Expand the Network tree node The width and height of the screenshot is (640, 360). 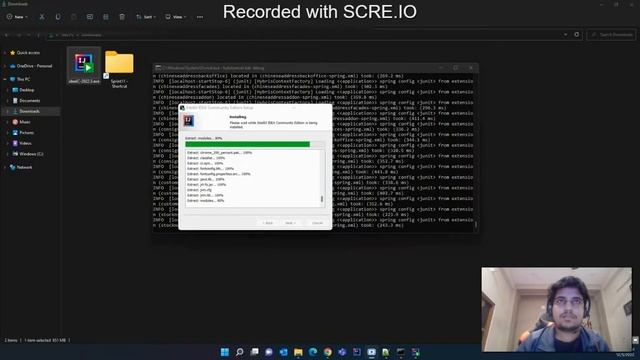tap(5, 167)
